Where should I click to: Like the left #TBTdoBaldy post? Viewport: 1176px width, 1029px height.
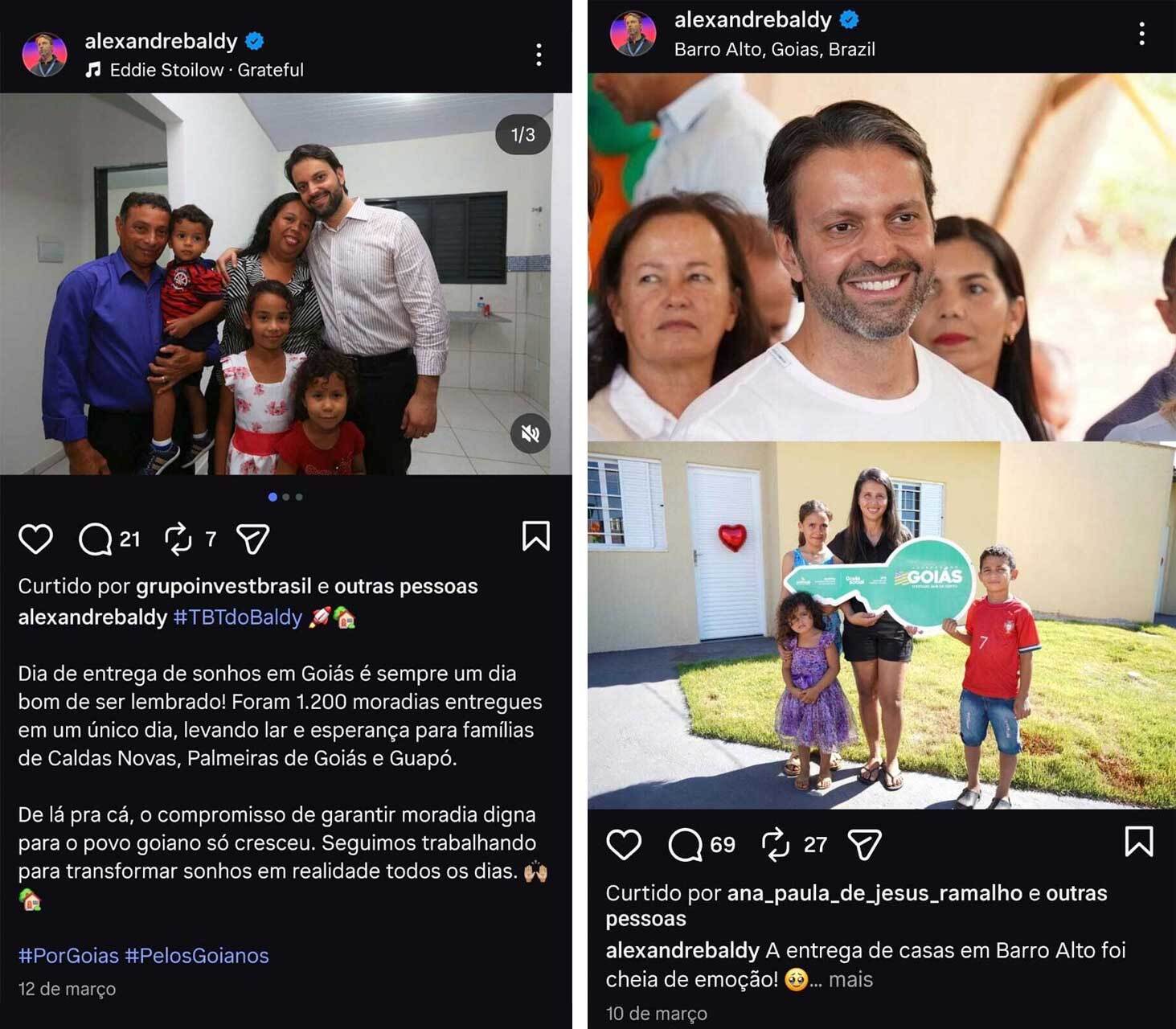pyautogui.click(x=35, y=539)
